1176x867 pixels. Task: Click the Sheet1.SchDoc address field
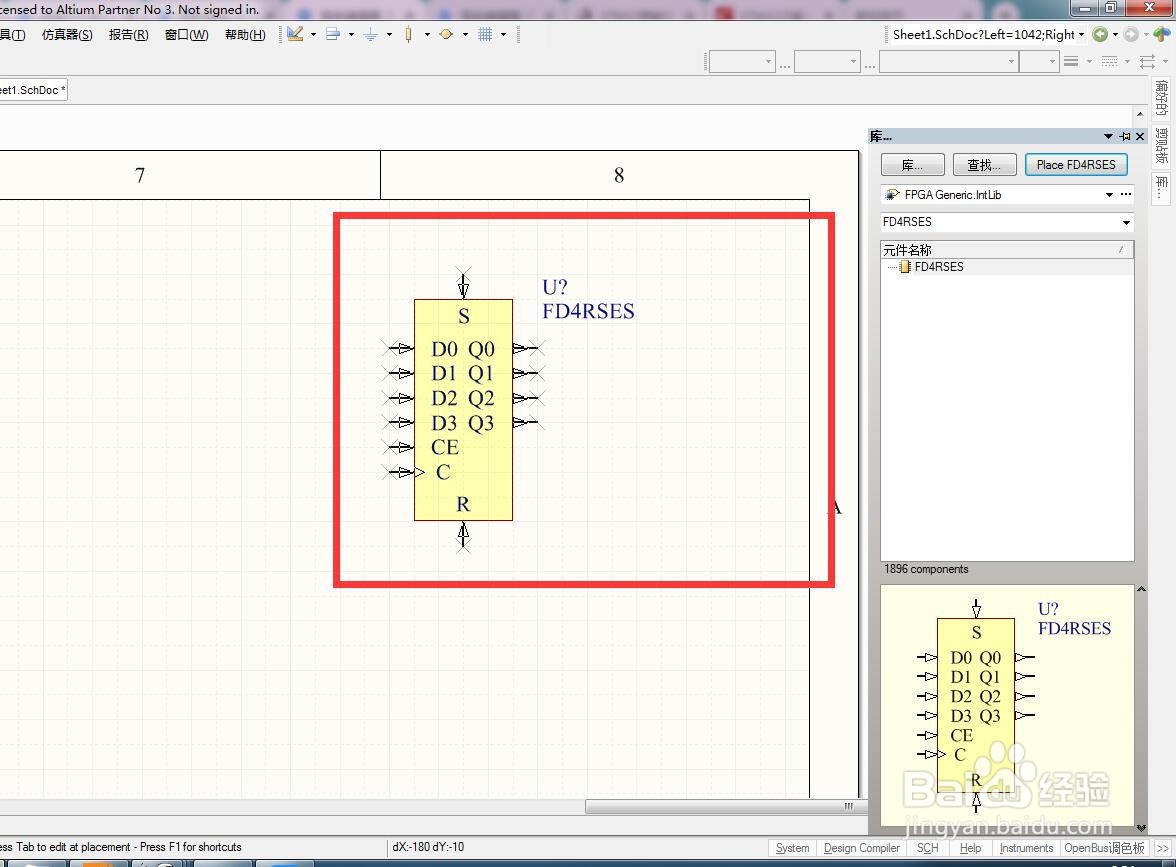[x=982, y=34]
